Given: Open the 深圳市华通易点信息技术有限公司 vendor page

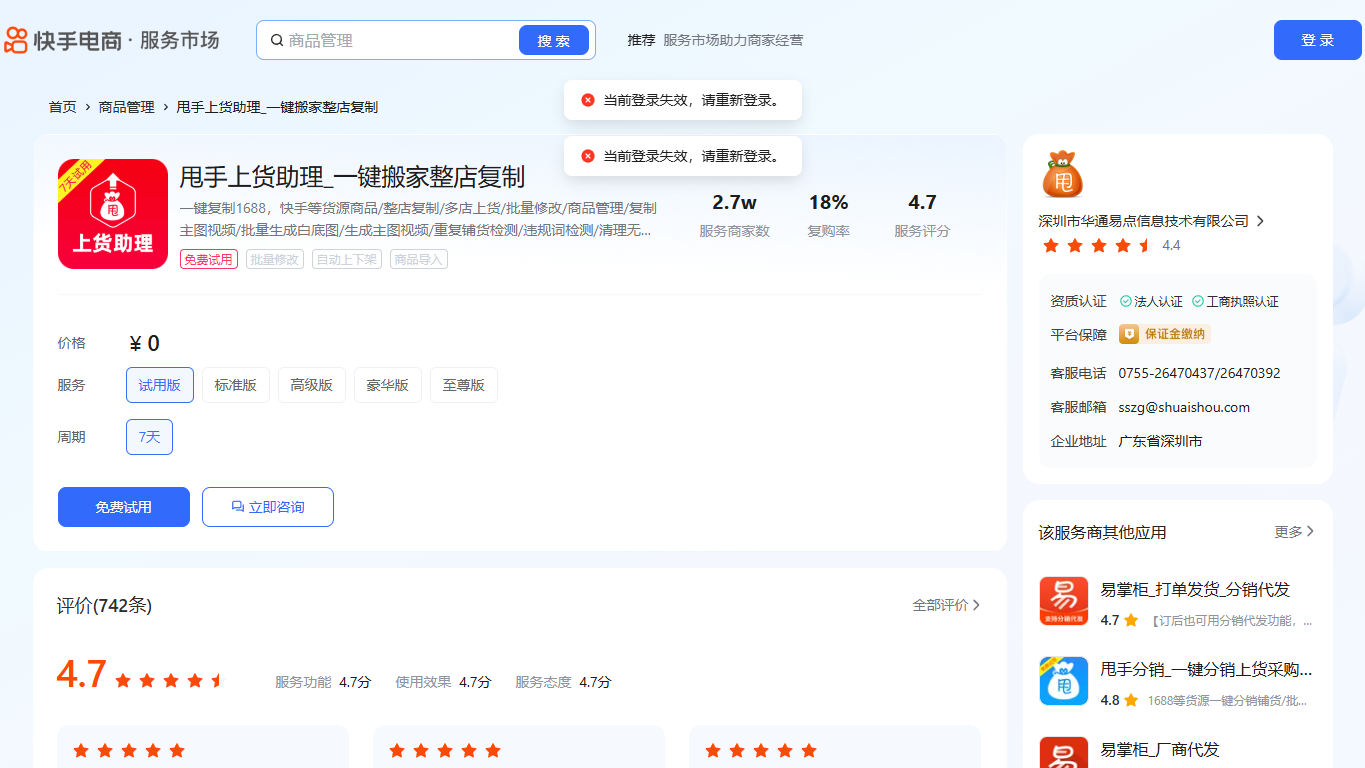Looking at the screenshot, I should pos(1144,221).
